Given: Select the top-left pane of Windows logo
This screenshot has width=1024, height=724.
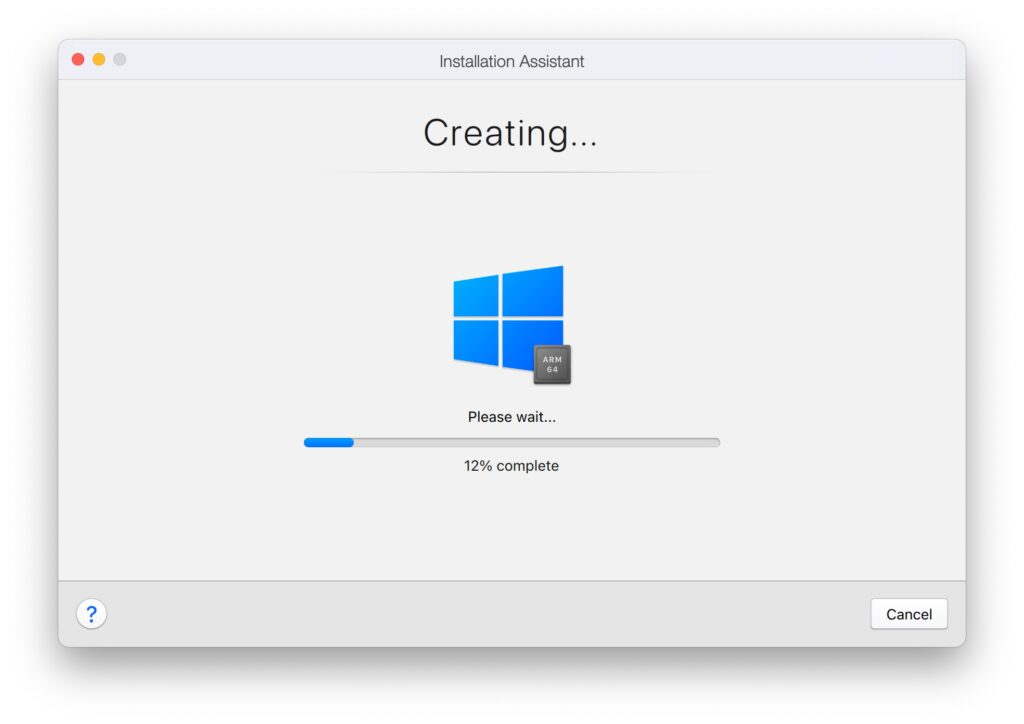Looking at the screenshot, I should tap(476, 296).
